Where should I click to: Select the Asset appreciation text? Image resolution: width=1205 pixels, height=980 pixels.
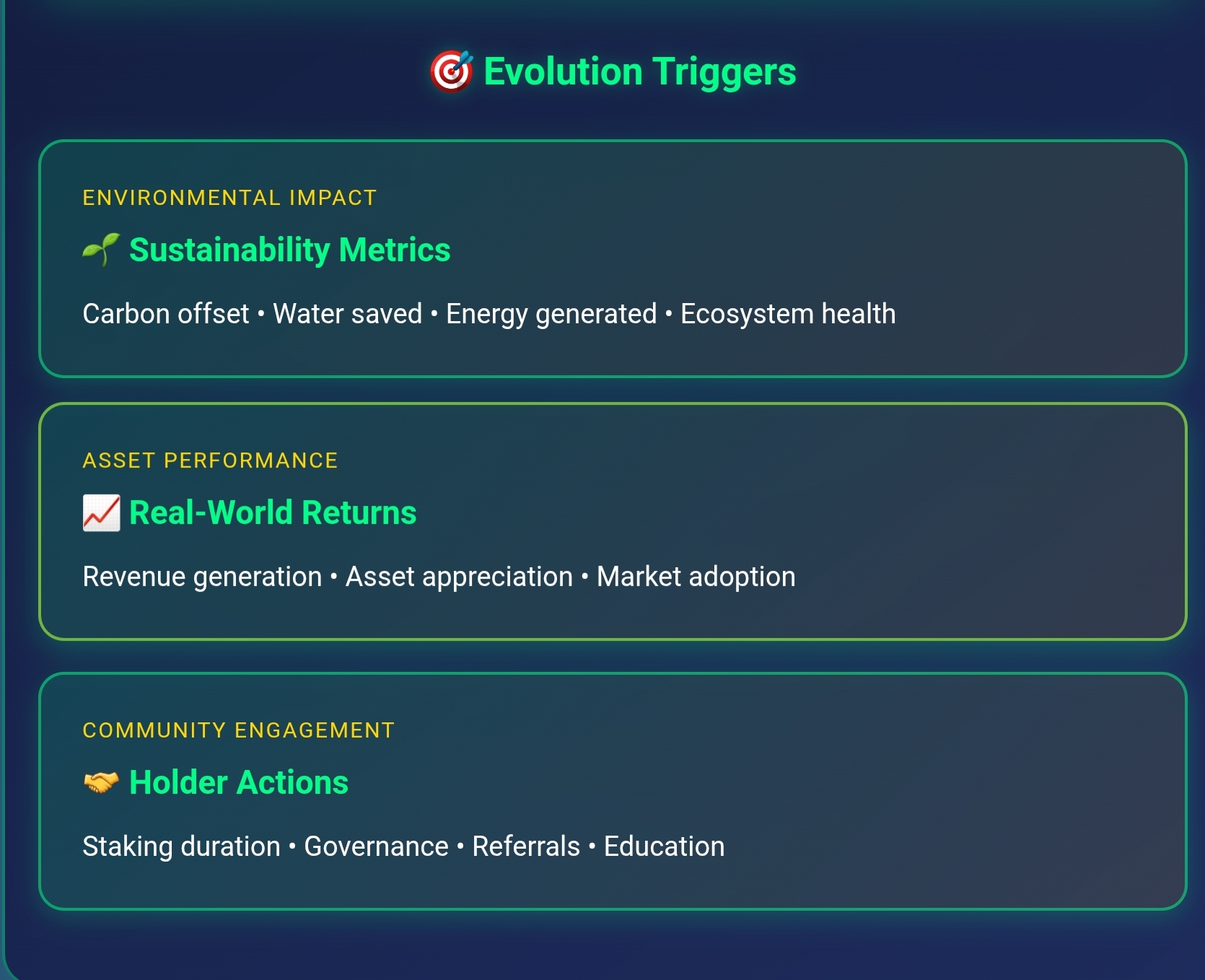tap(459, 577)
